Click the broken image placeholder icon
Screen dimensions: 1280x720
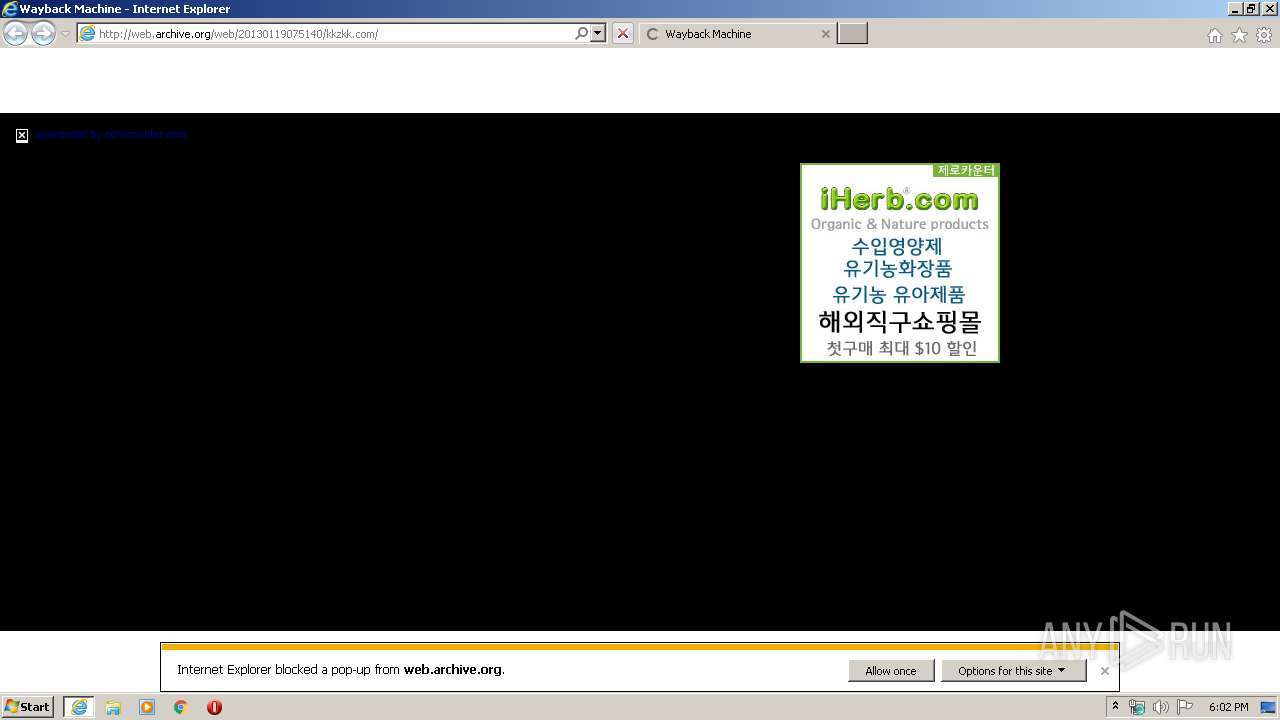pyautogui.click(x=22, y=135)
